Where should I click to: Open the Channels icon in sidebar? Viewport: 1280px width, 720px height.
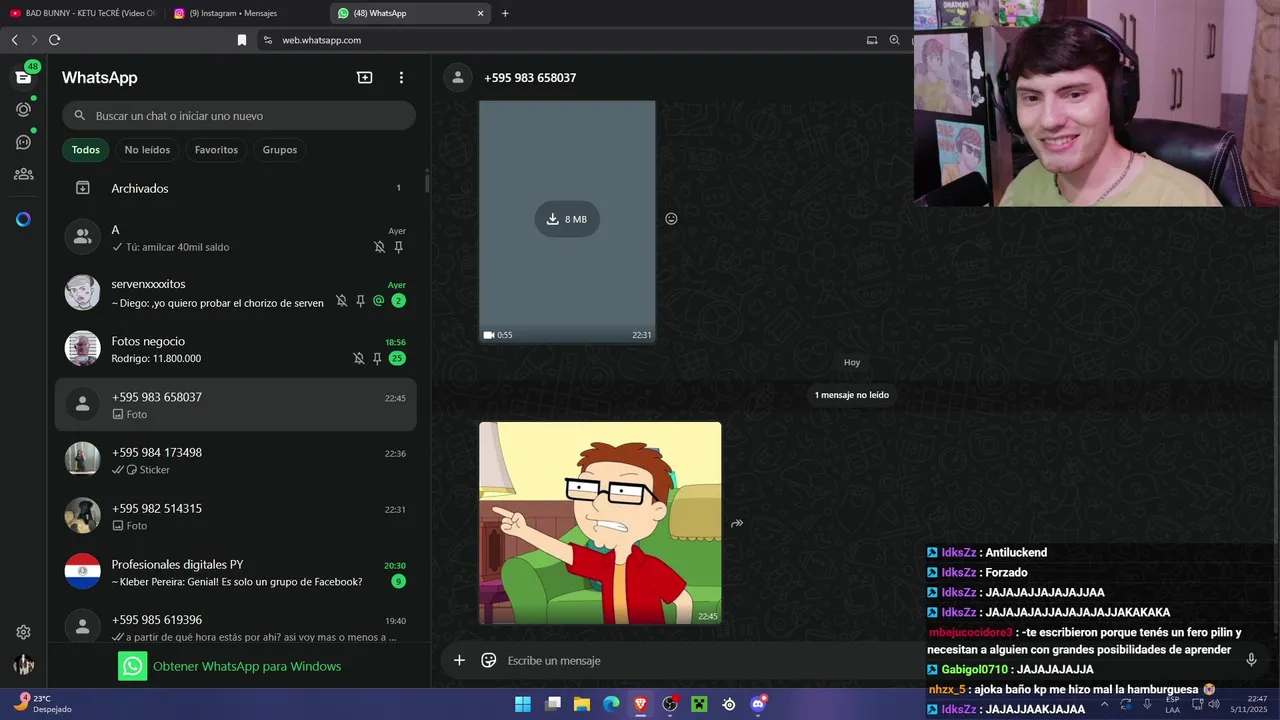(x=23, y=142)
